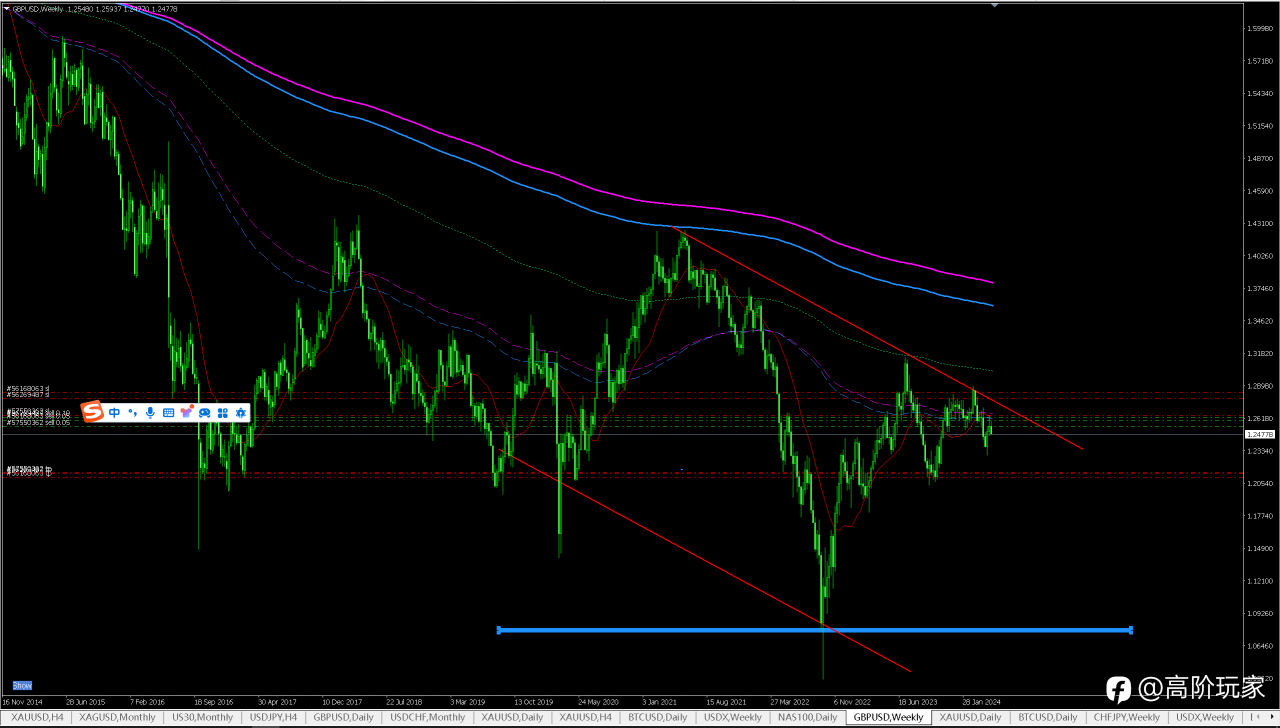Switch to the NAS100,Daily chart tab
Screen dimensions: 1280x728
[808, 717]
